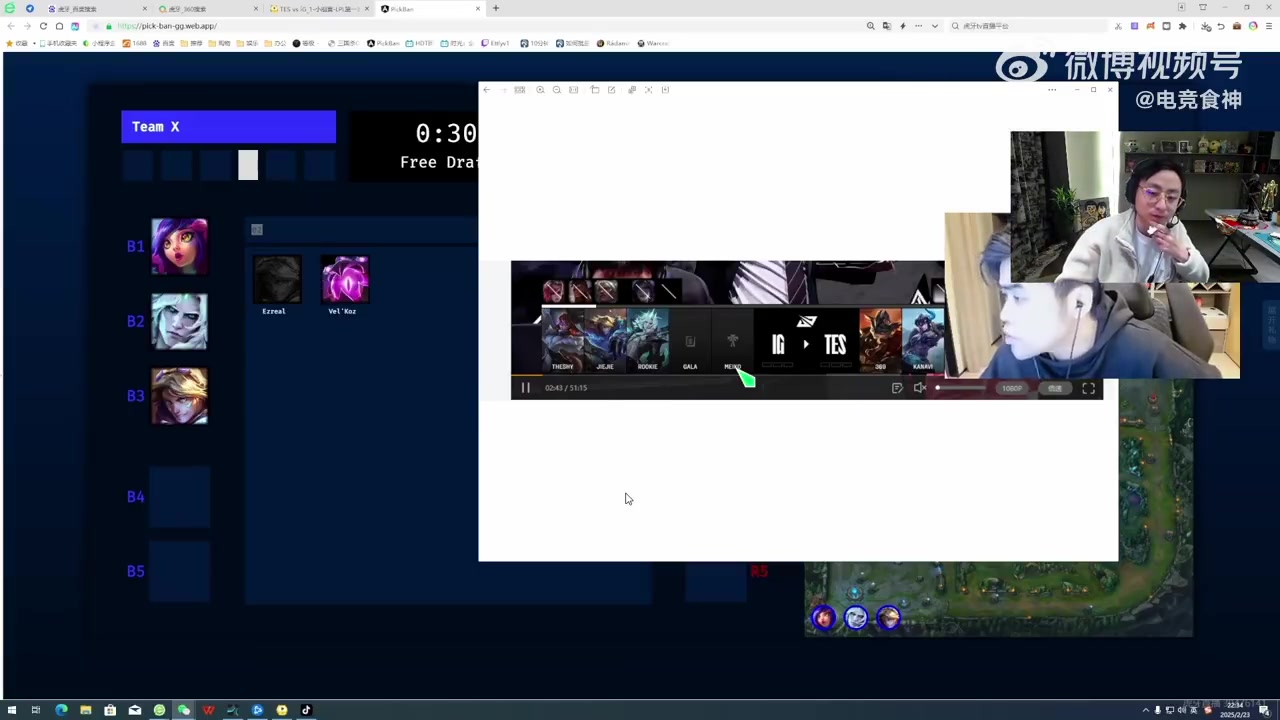Switch to the TES vs IG browser tab
The height and width of the screenshot is (720, 1280).
tap(314, 9)
